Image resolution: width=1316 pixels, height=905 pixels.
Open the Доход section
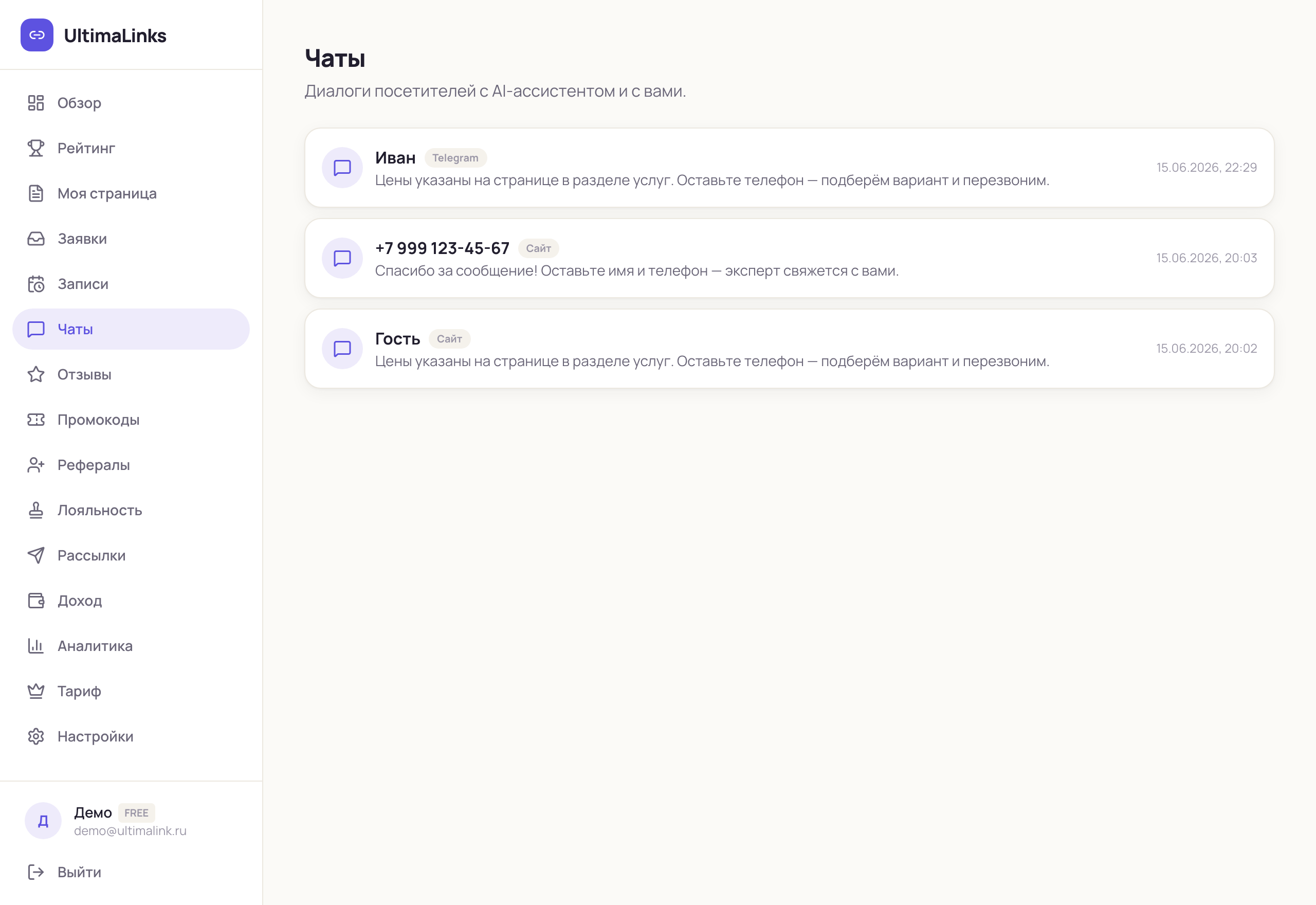click(x=131, y=601)
